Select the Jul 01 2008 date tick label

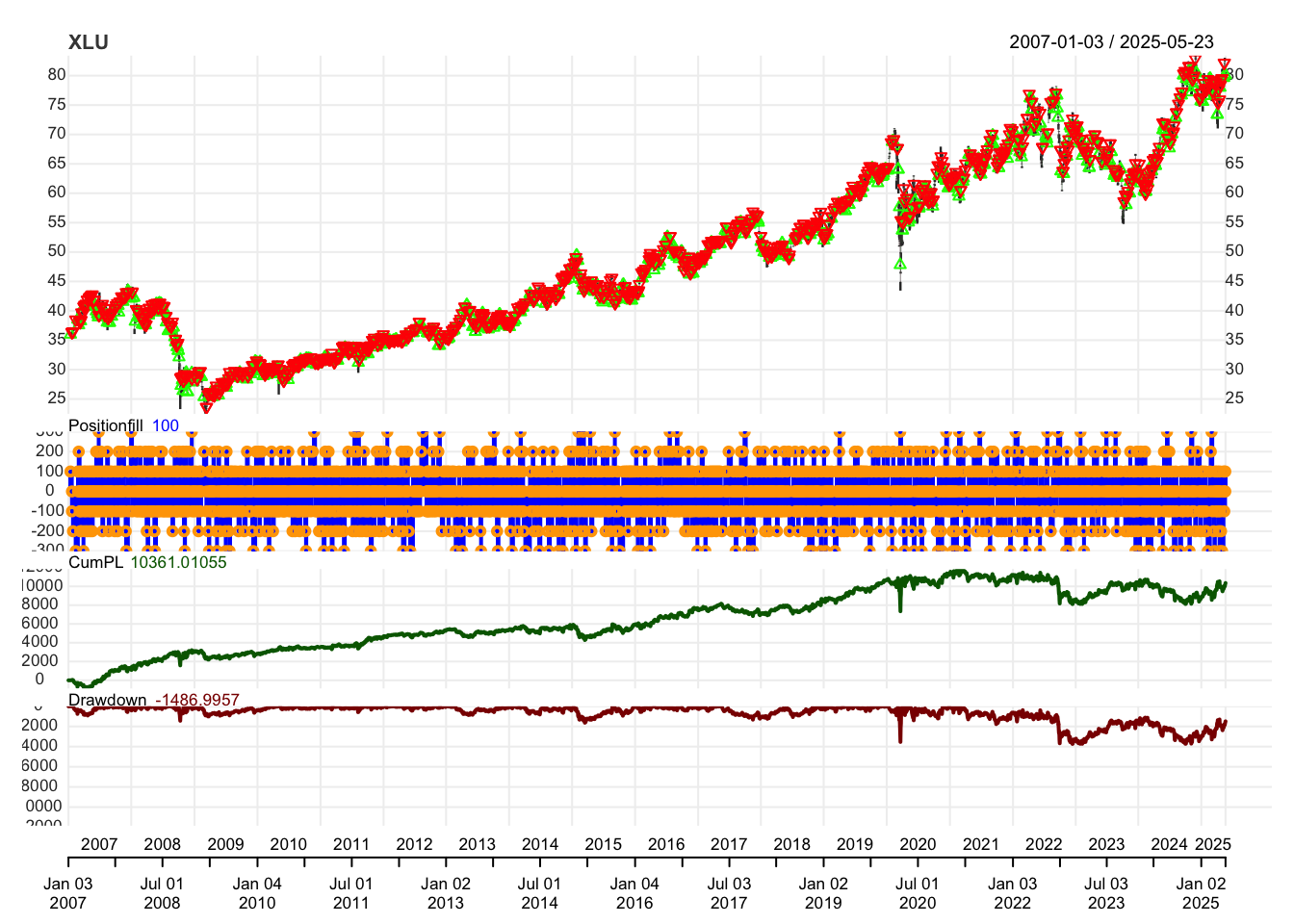pyautogui.click(x=162, y=893)
